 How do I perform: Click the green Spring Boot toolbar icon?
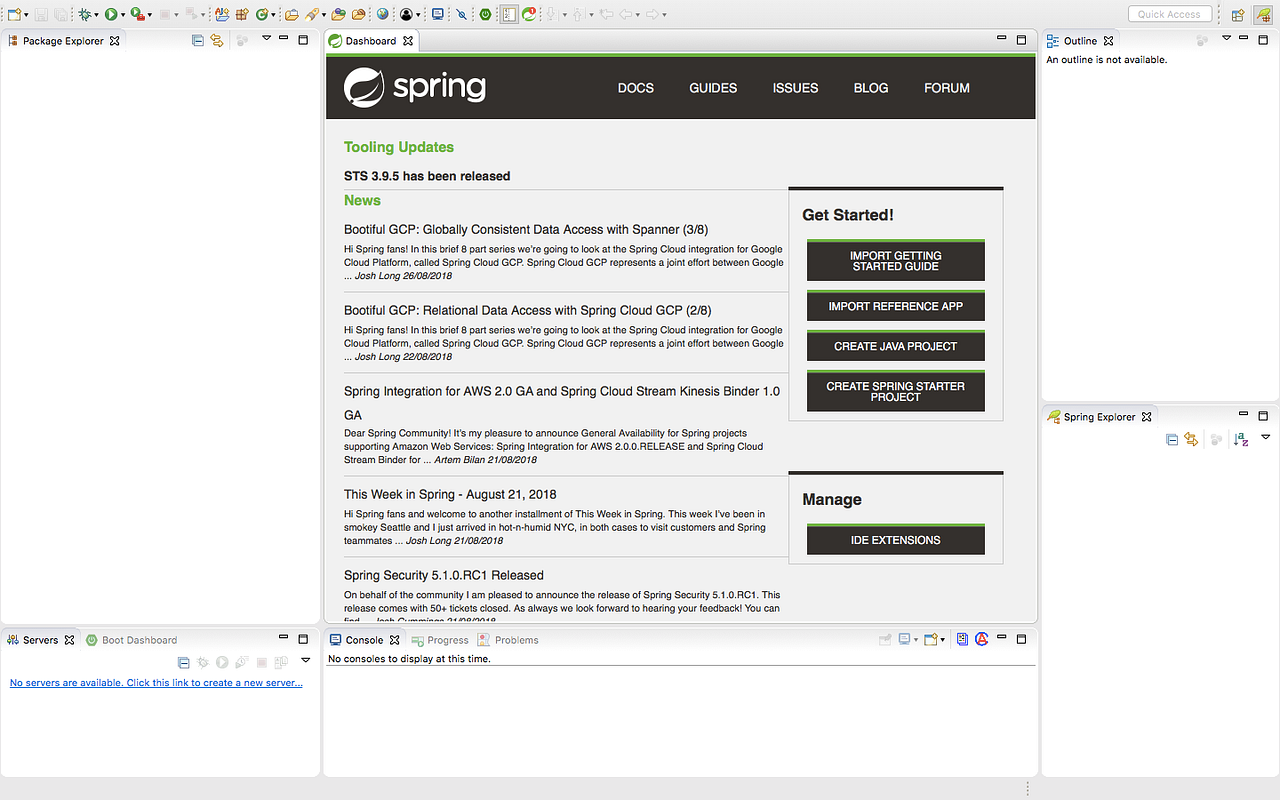485,14
